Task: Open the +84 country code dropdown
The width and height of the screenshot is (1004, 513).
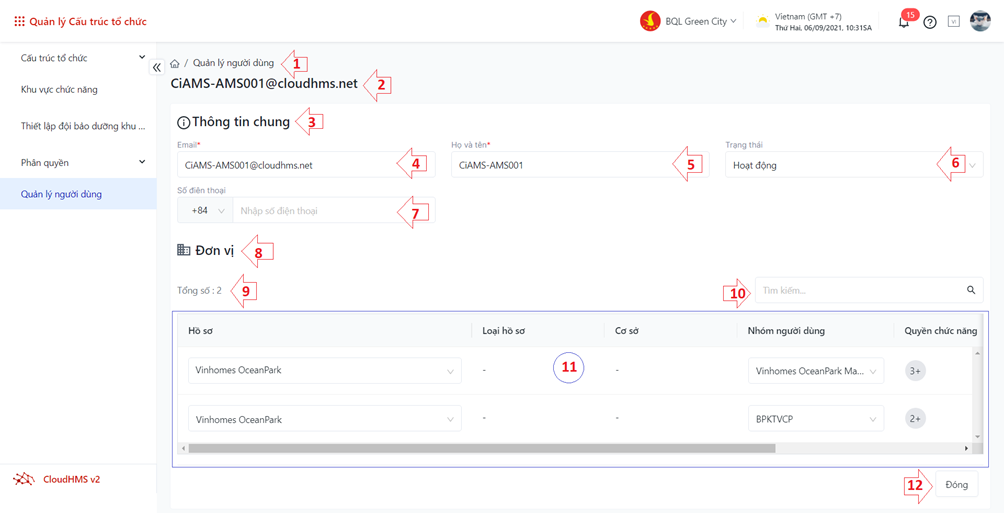Action: [205, 210]
